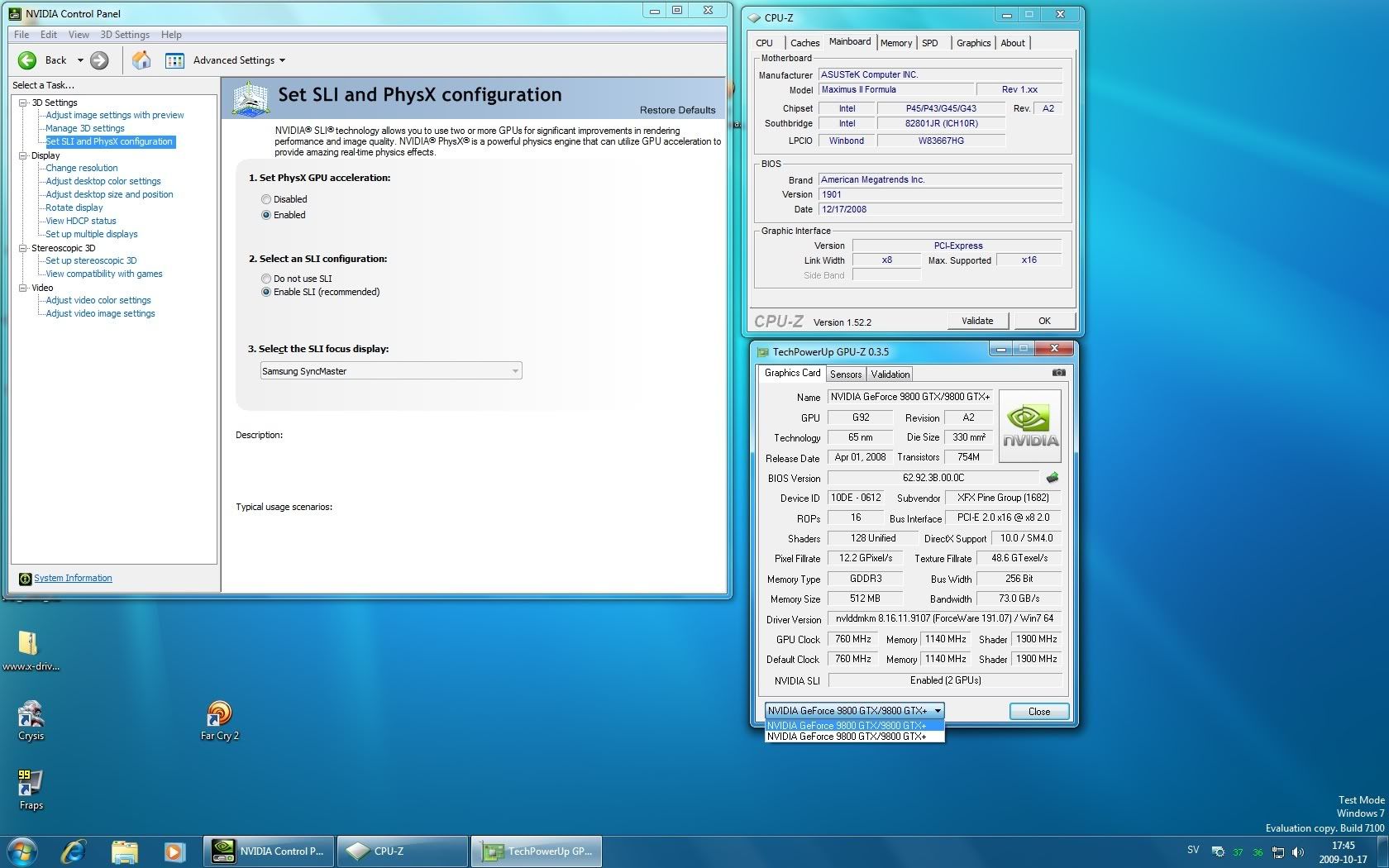Set PhysX GPU acceleration to Enabled
Viewport: 1389px width, 868px height.
[x=266, y=215]
